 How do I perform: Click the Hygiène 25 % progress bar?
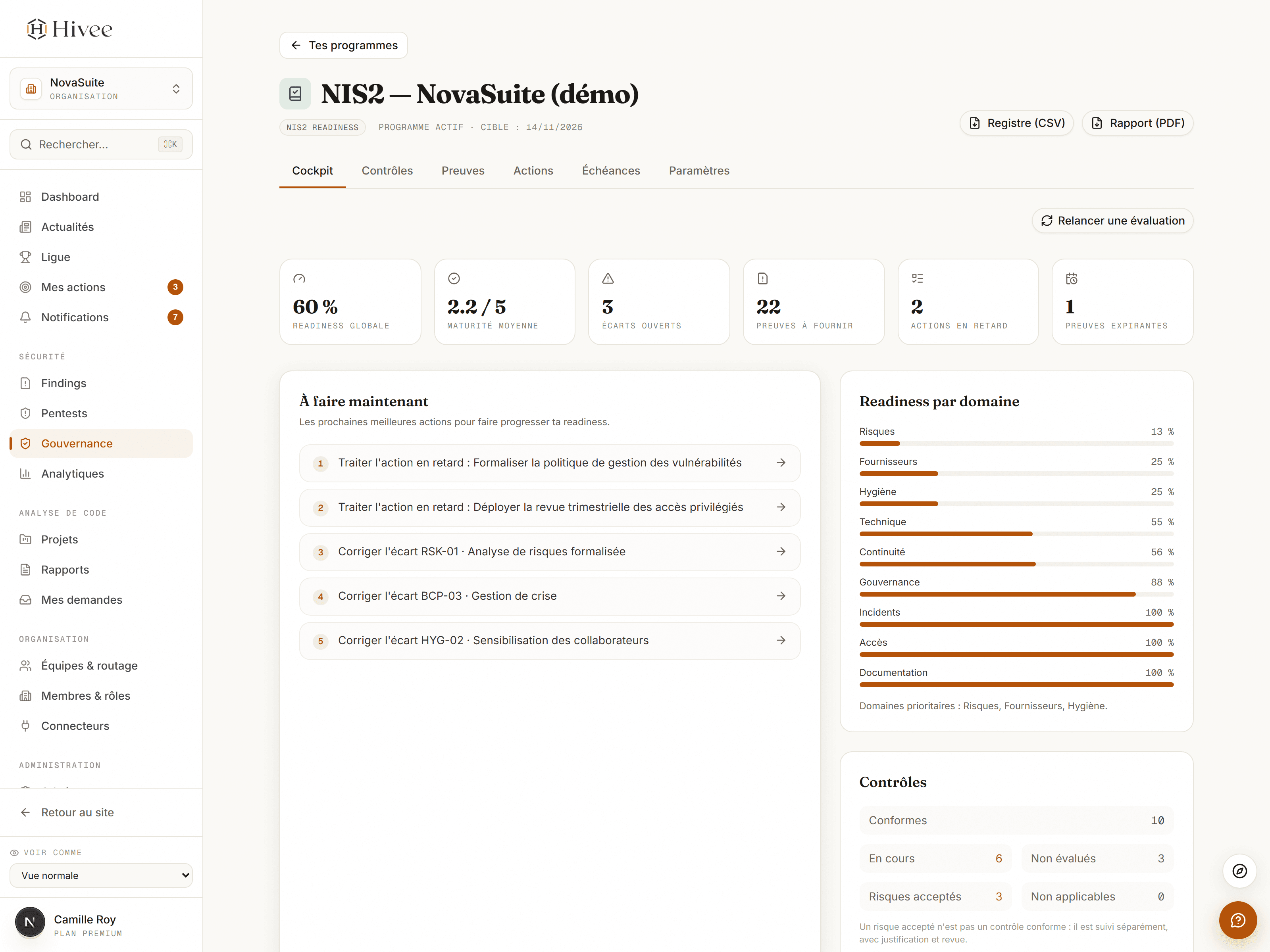1016,504
